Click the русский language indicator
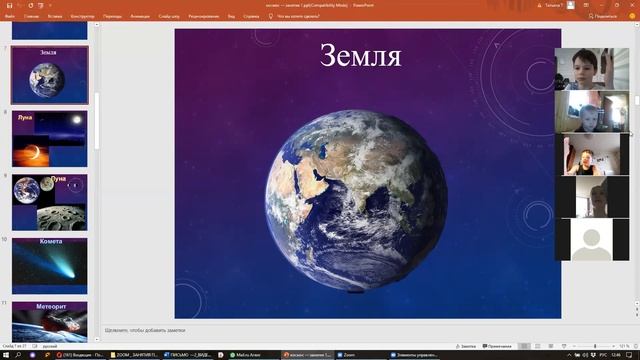Image resolution: width=640 pixels, height=360 pixels. point(50,346)
